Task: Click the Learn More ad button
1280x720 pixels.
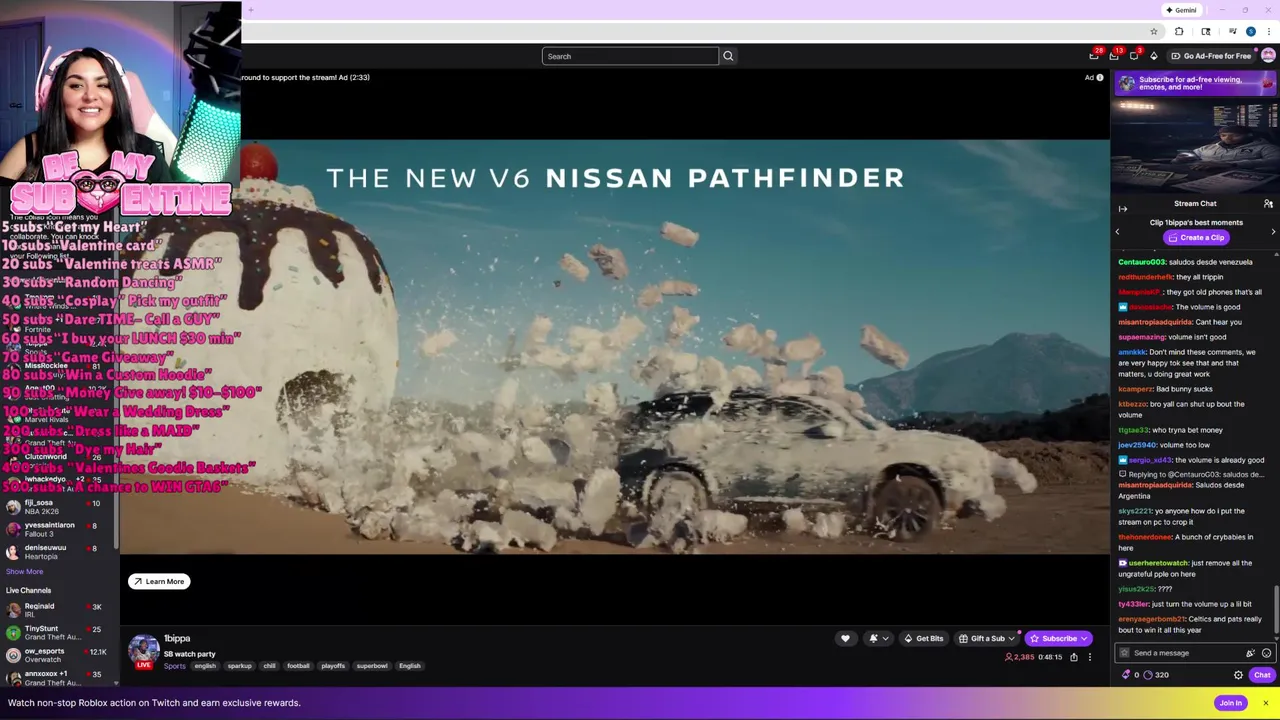Action: (159, 582)
